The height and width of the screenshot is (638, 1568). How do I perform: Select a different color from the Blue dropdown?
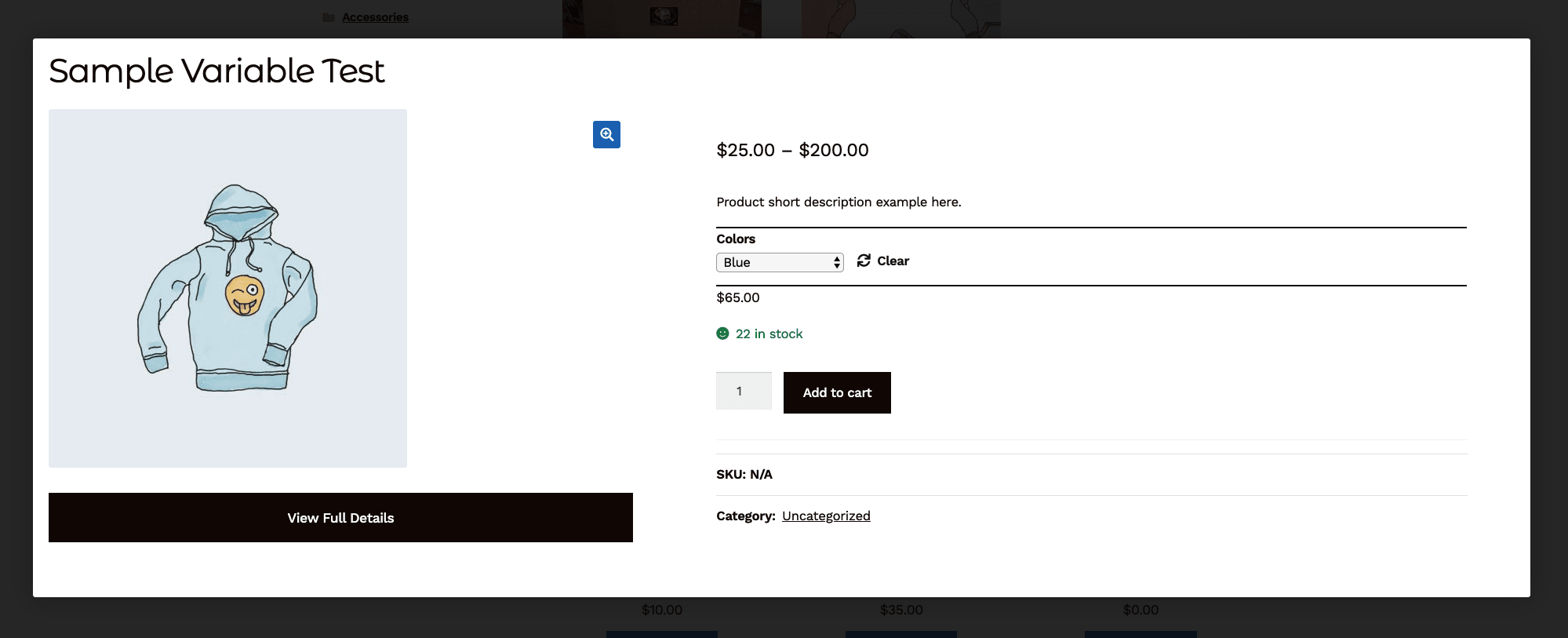(778, 262)
